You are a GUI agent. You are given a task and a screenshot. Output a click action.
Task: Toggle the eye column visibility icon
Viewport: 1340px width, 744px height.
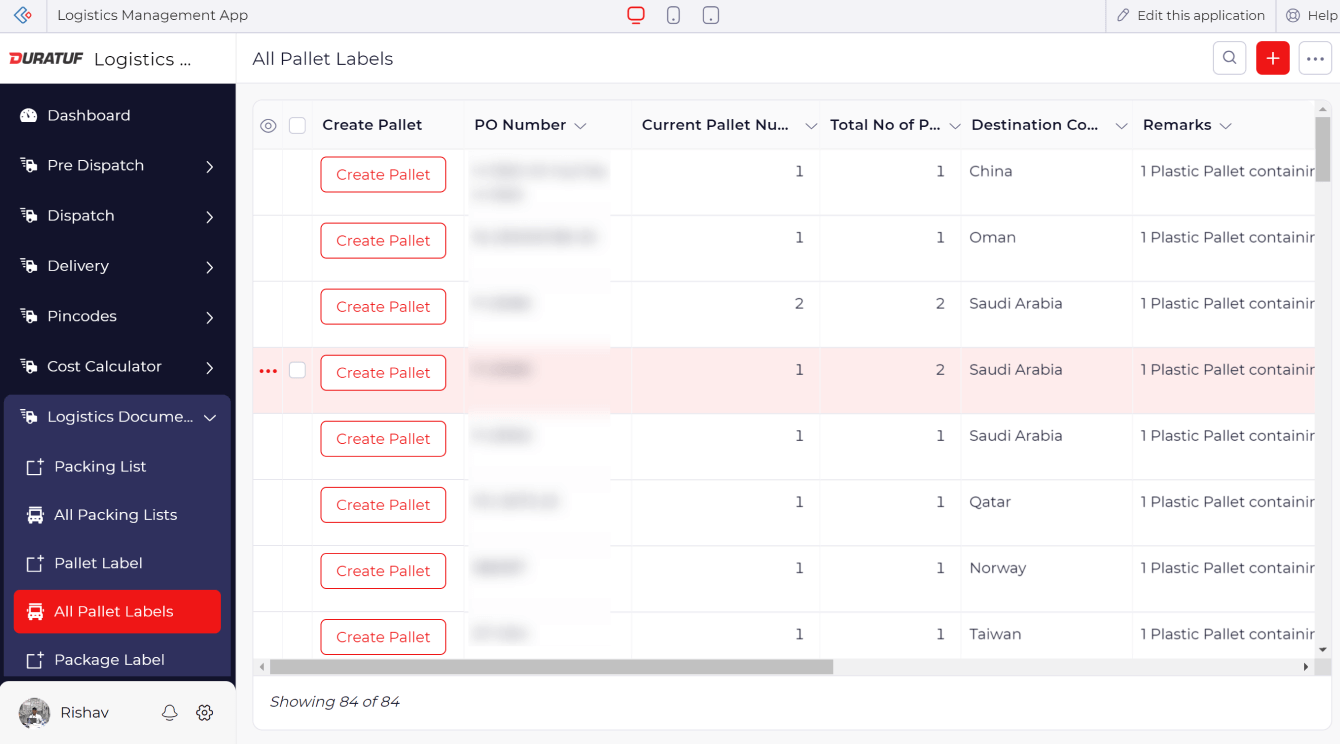click(268, 125)
